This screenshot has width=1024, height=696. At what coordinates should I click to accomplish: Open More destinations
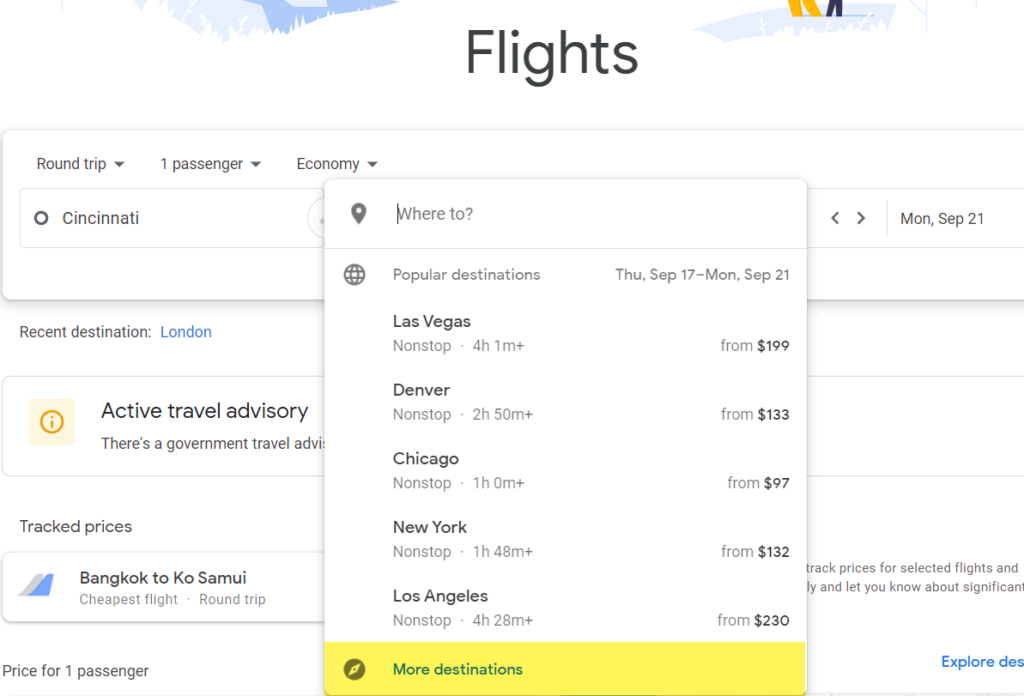coord(566,669)
